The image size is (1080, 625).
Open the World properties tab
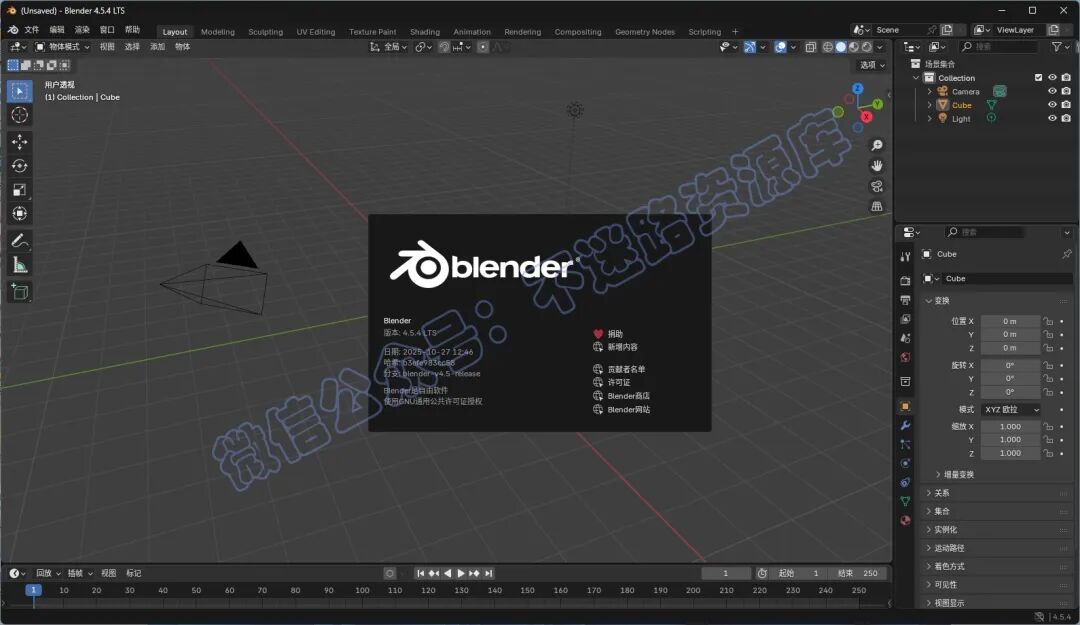905,358
